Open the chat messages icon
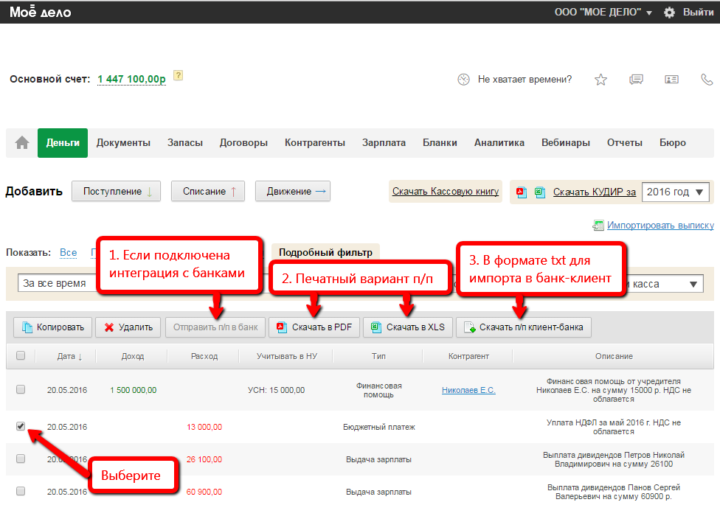 pos(636,79)
